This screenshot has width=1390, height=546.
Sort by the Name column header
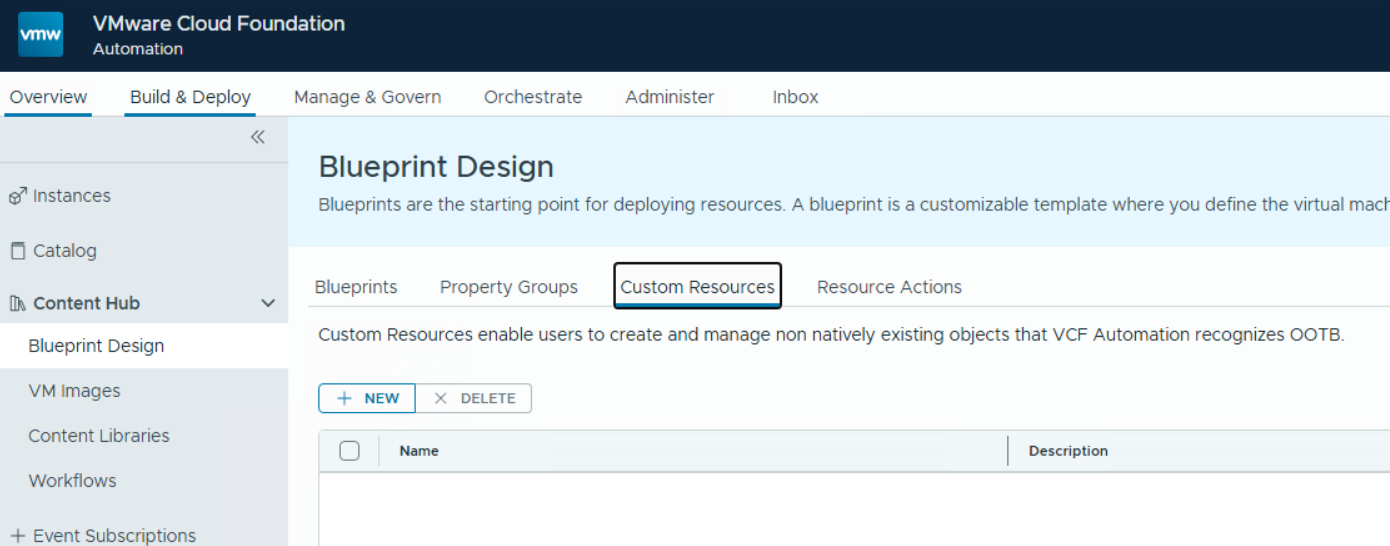[x=419, y=451]
